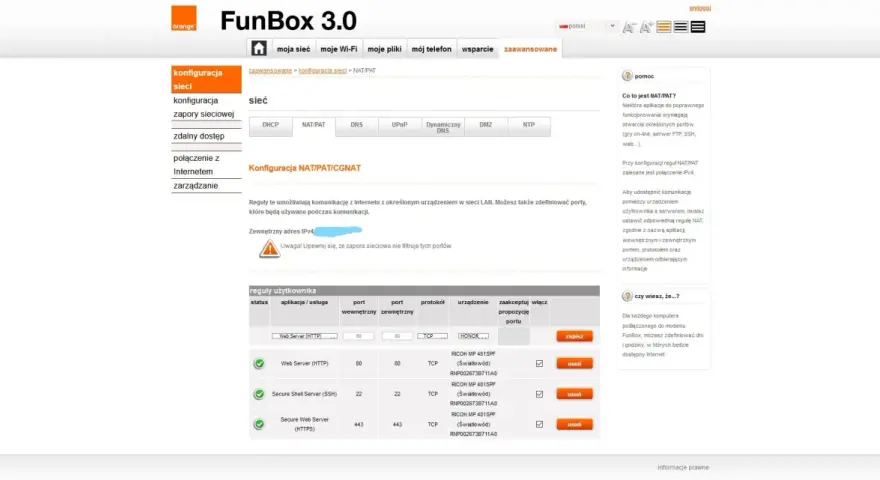Switch to the UPnP tab
Image resolution: width=880 pixels, height=480 pixels.
point(400,125)
